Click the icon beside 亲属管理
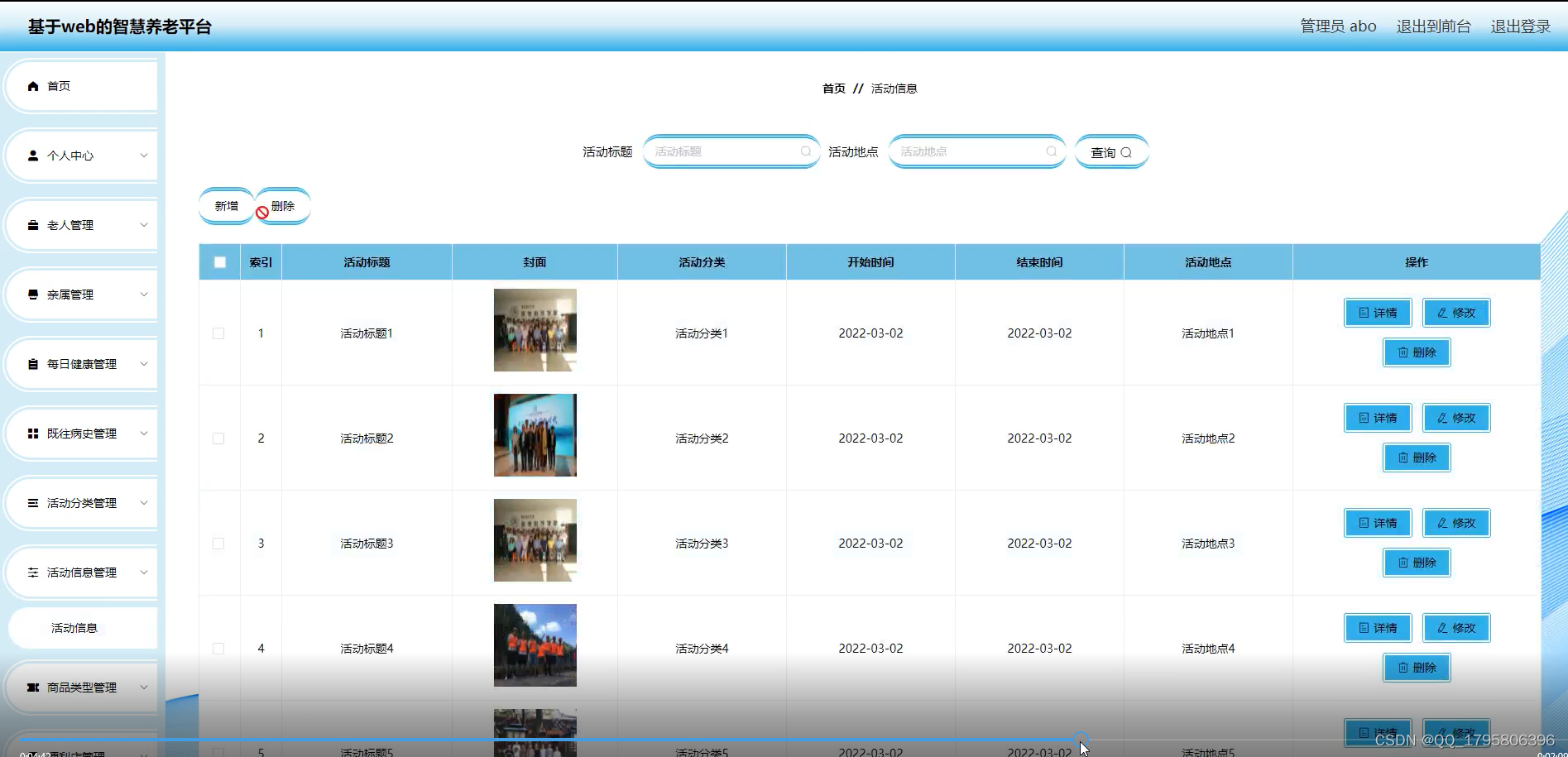The height and width of the screenshot is (757, 1568). 33,295
